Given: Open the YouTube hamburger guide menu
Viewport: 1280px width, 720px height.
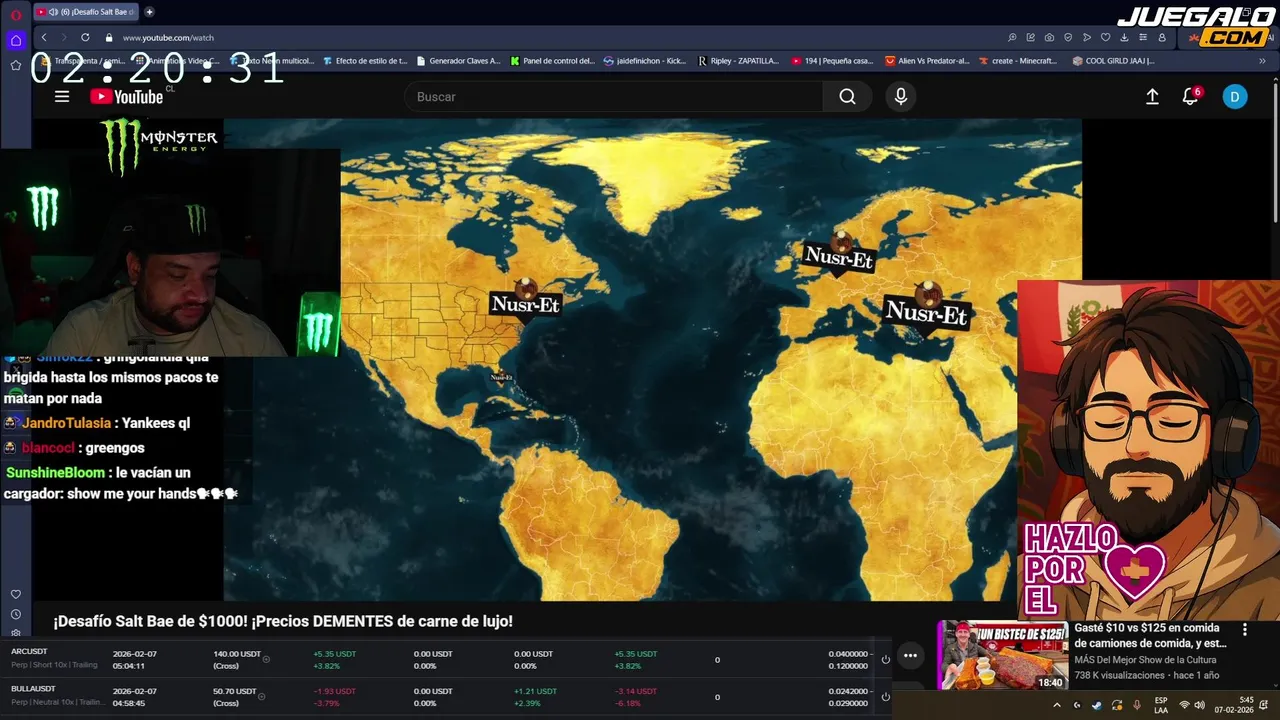Looking at the screenshot, I should pos(62,97).
